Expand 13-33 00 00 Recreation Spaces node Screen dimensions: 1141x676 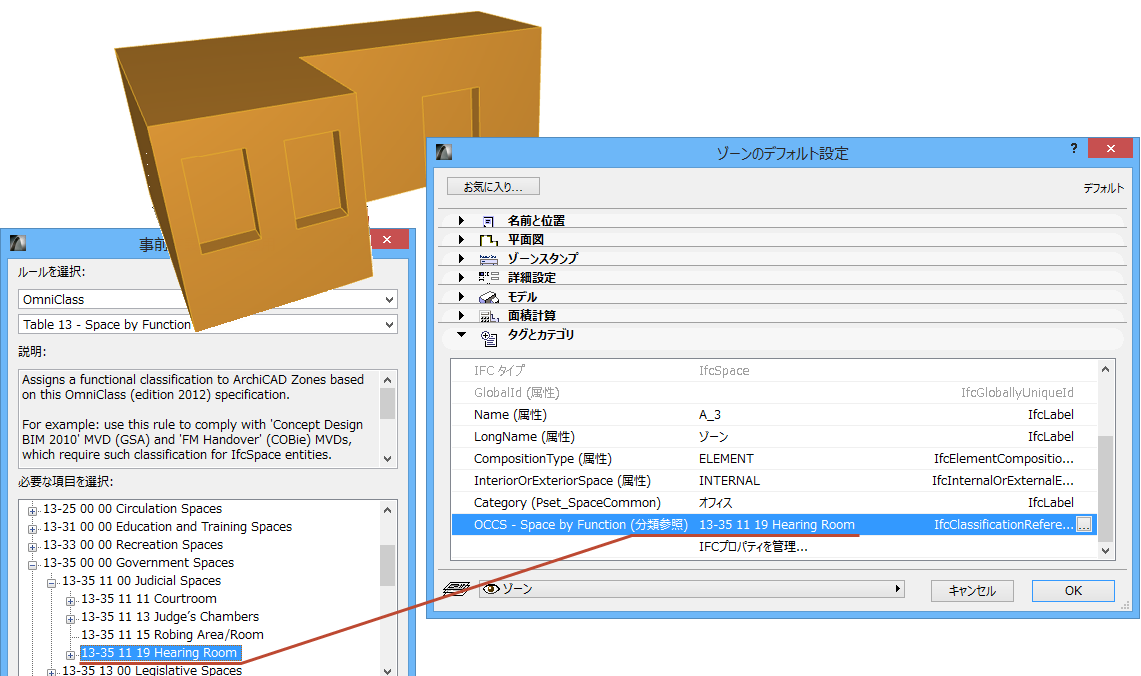(x=33, y=547)
